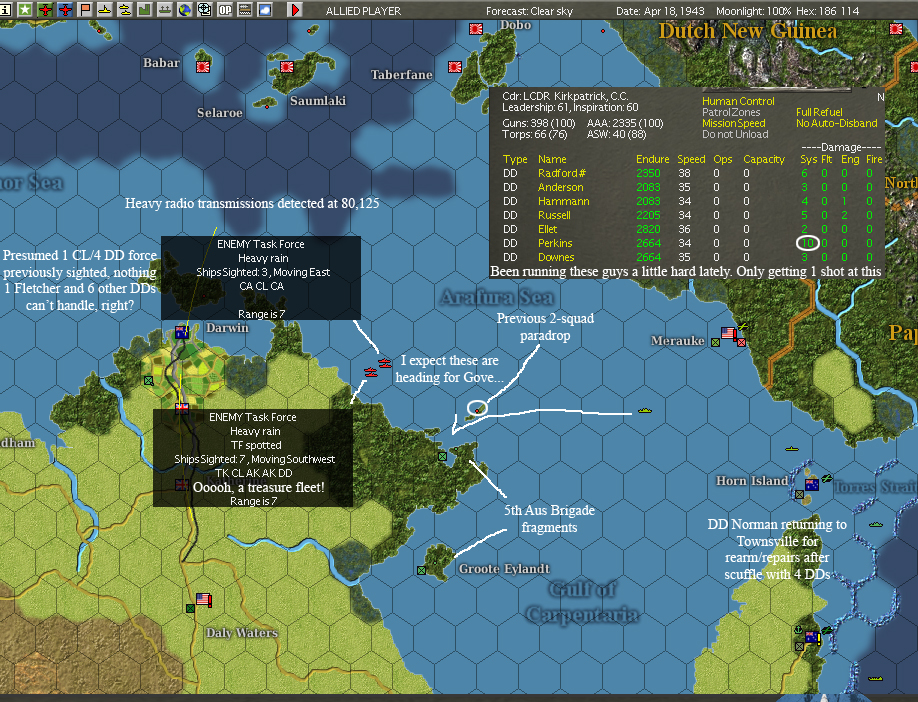Select the red plane on blue background icon
Image resolution: width=918 pixels, height=702 pixels.
(x=65, y=9)
